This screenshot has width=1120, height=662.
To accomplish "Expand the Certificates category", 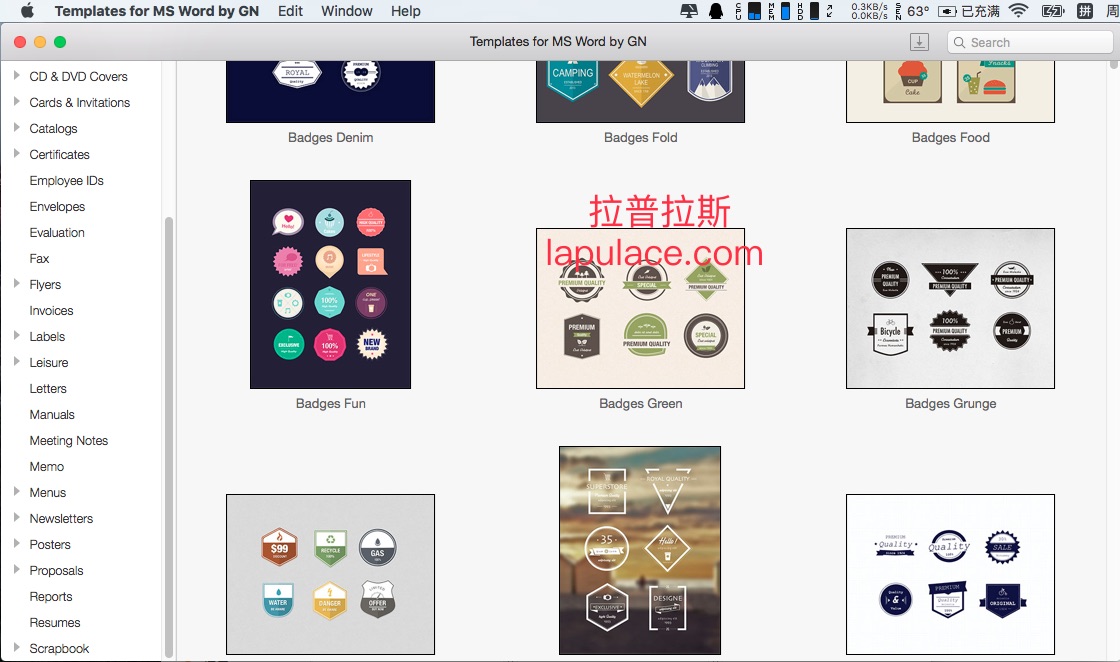I will point(16,154).
